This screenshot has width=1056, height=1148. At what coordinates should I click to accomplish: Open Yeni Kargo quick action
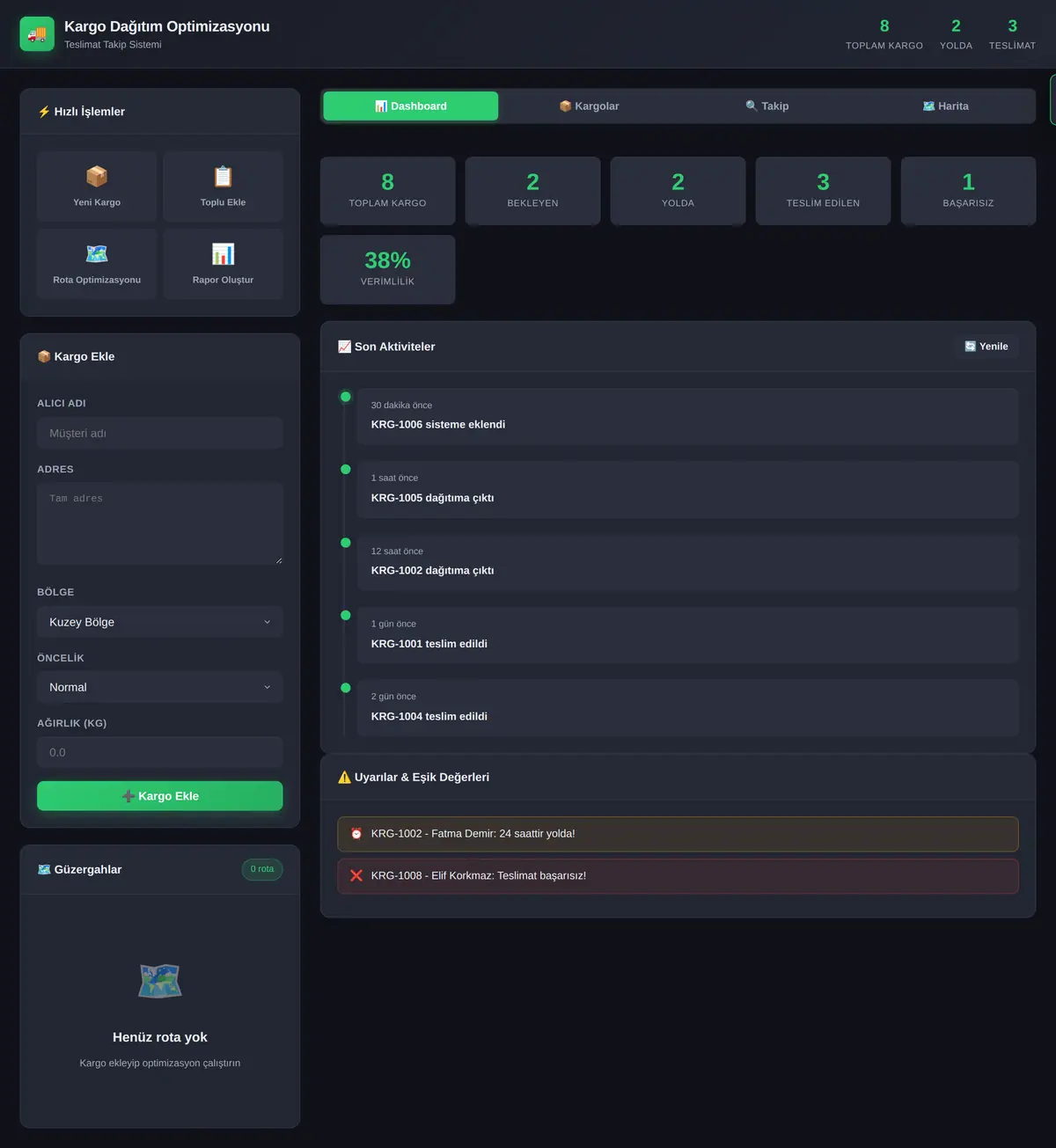click(97, 186)
